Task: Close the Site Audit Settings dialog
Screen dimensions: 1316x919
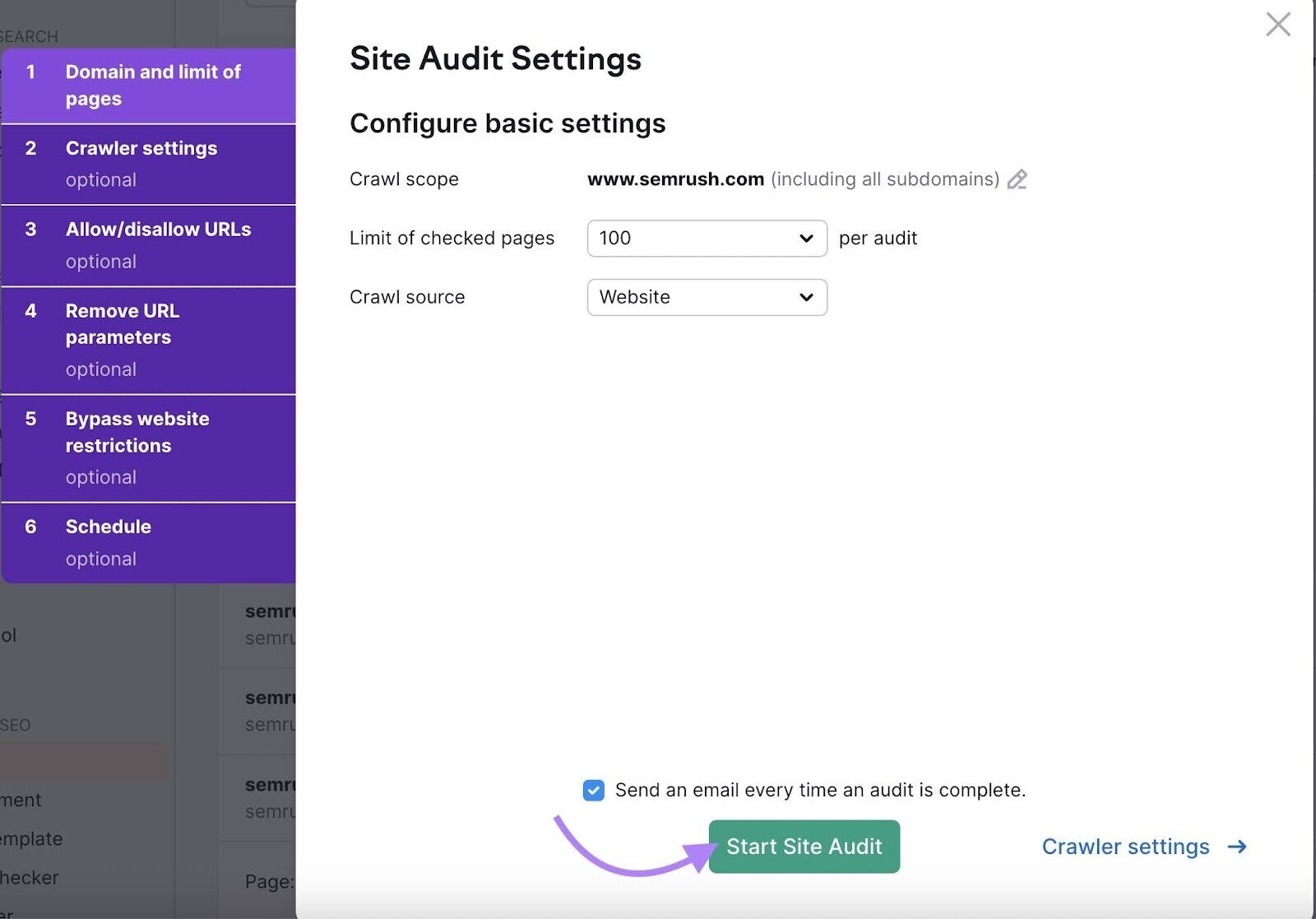Action: coord(1278,24)
